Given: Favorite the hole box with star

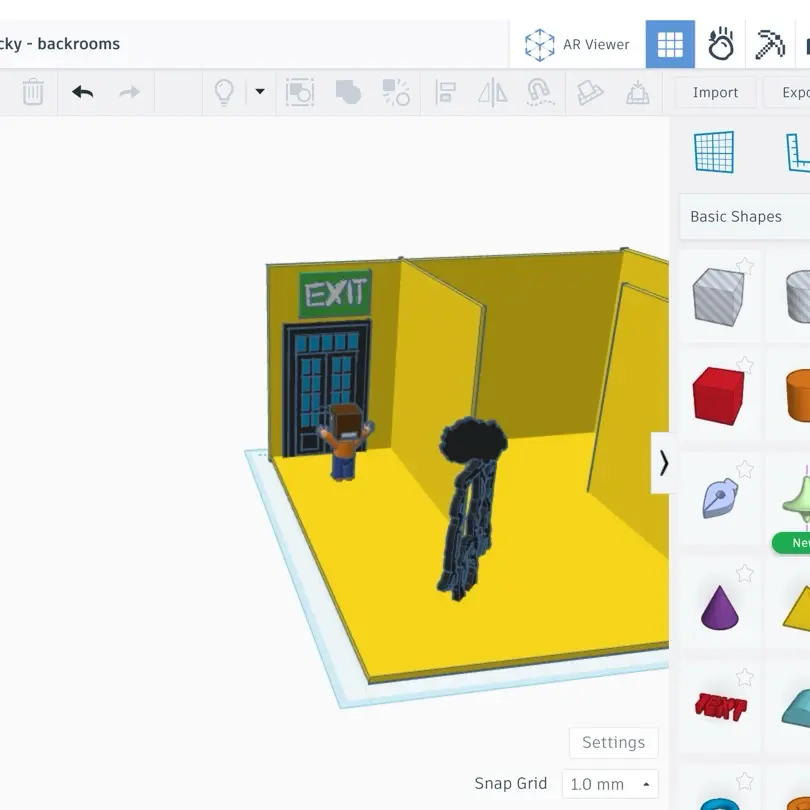Looking at the screenshot, I should 744,266.
